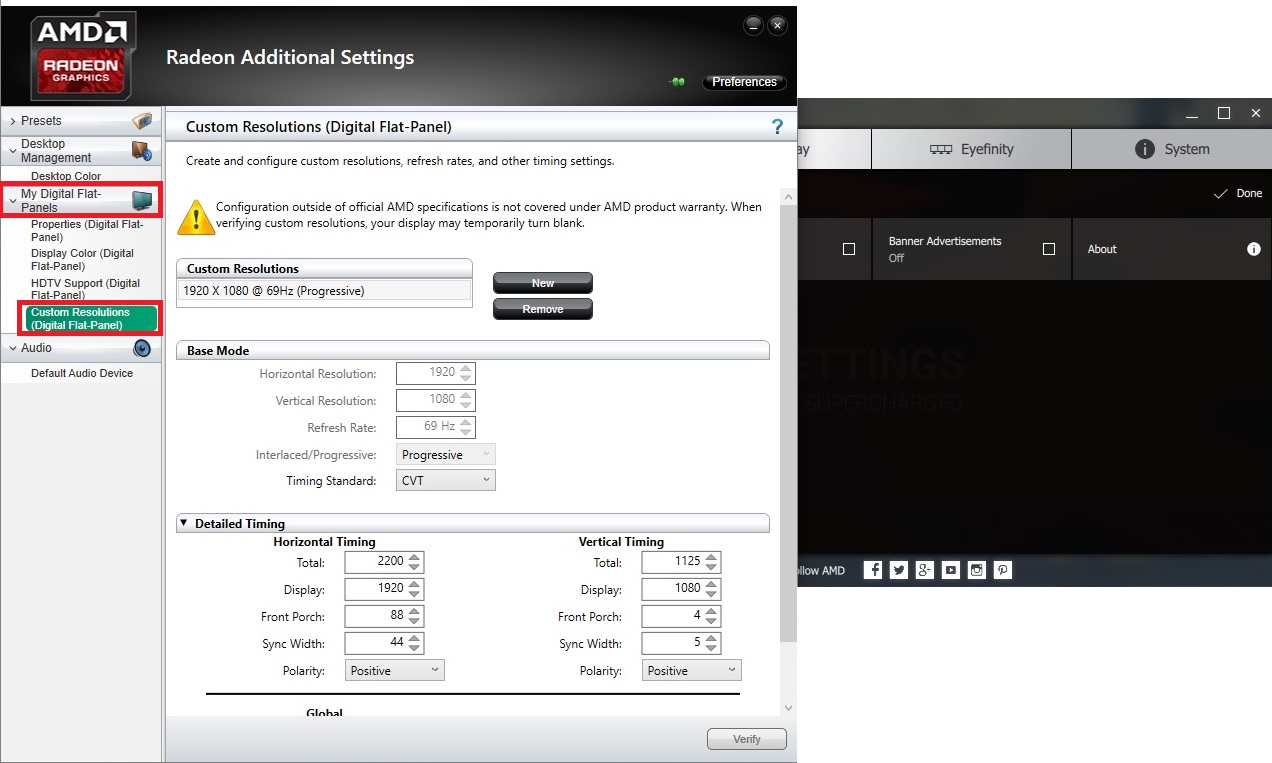
Task: Open the Instagram social icon
Action: pyautogui.click(x=977, y=570)
